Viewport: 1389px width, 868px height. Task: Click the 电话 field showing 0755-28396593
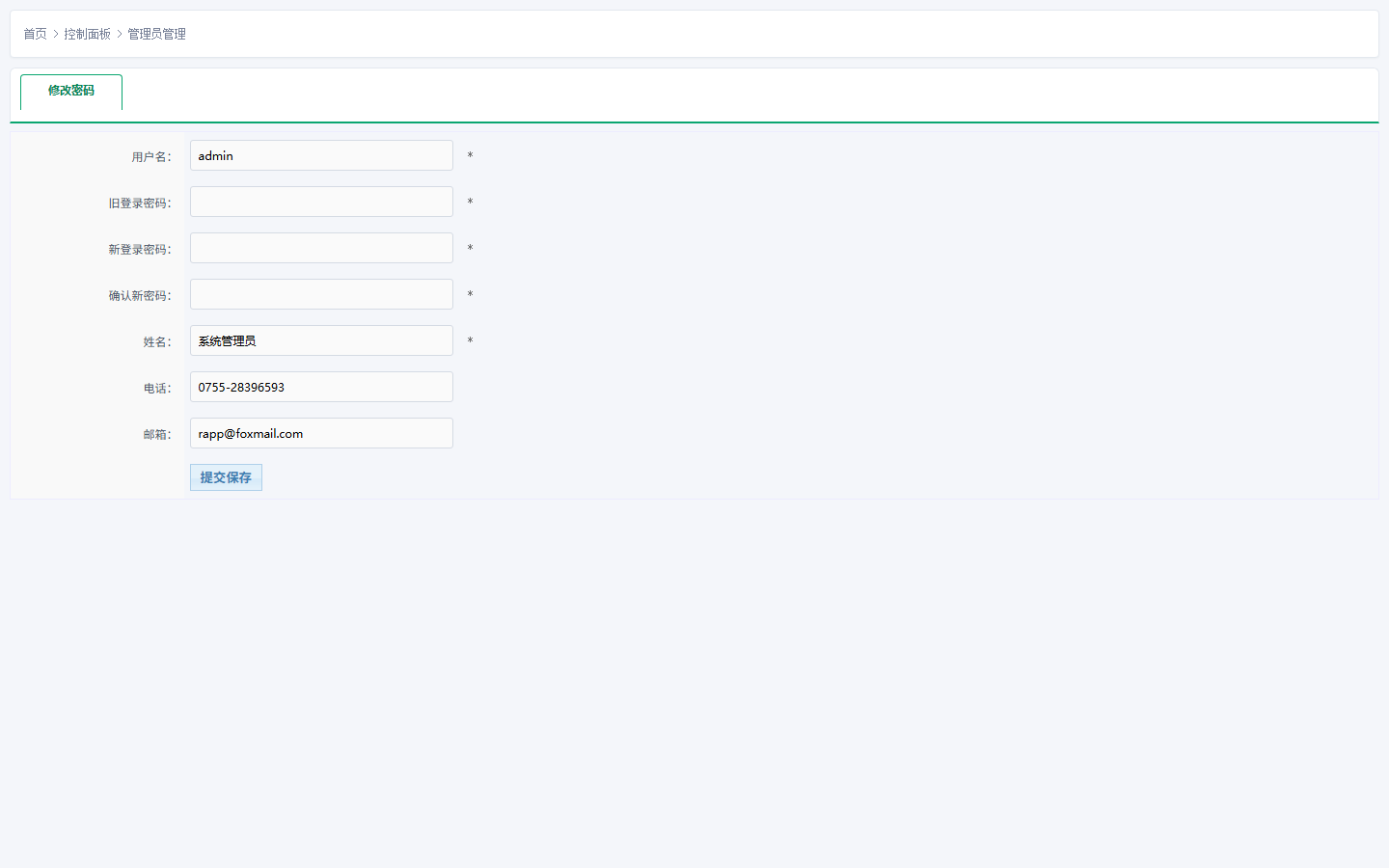(321, 387)
